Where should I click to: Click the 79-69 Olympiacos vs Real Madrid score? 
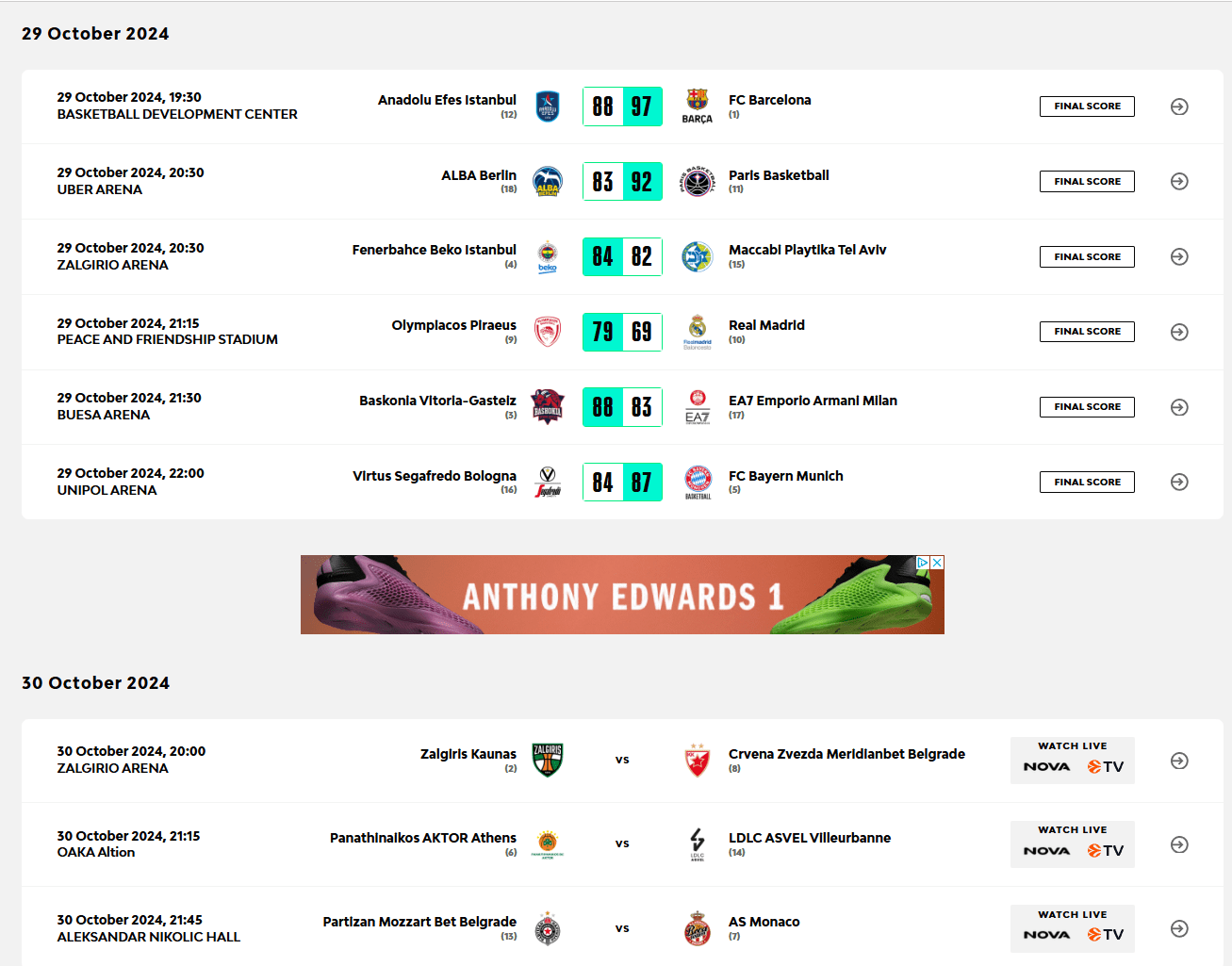coord(622,332)
